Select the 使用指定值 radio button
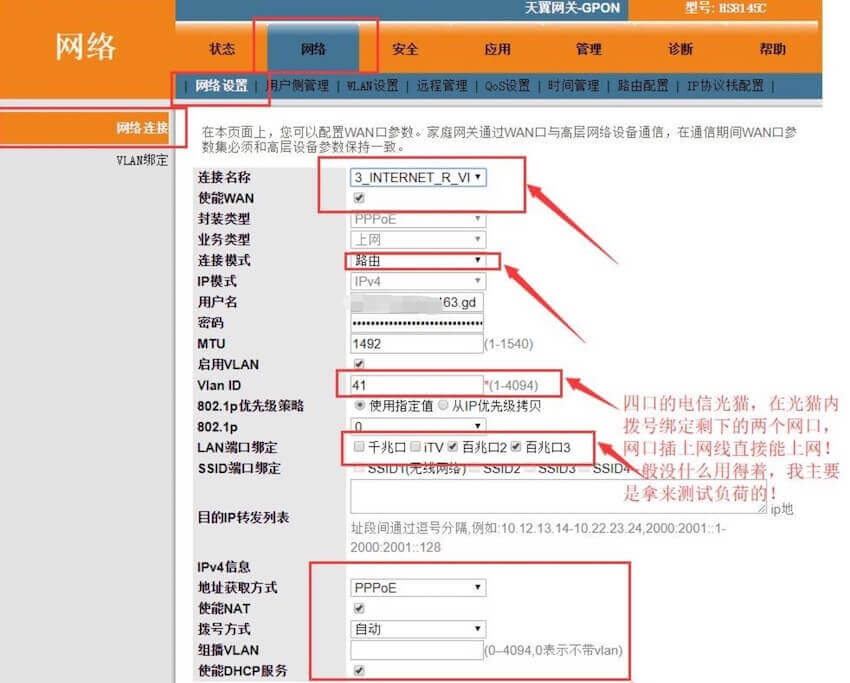 (357, 404)
